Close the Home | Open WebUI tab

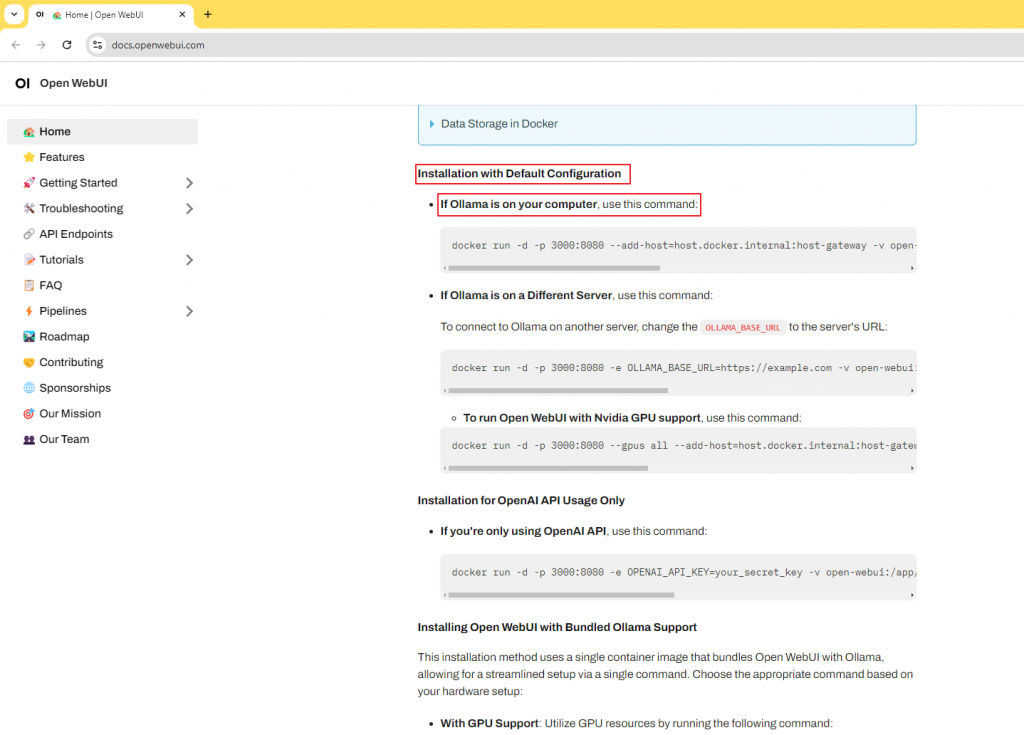pos(182,14)
